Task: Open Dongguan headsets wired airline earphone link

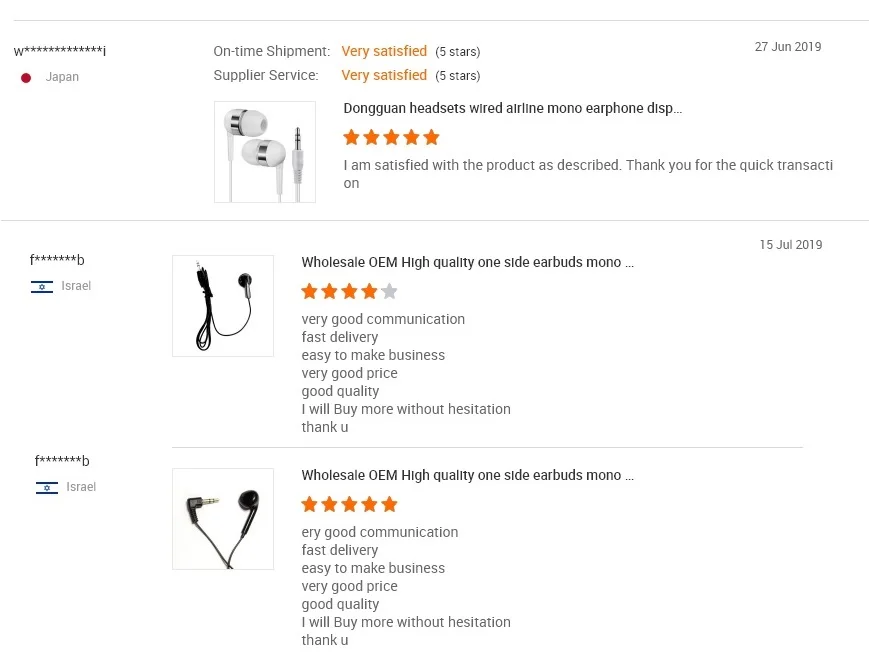Action: [512, 108]
